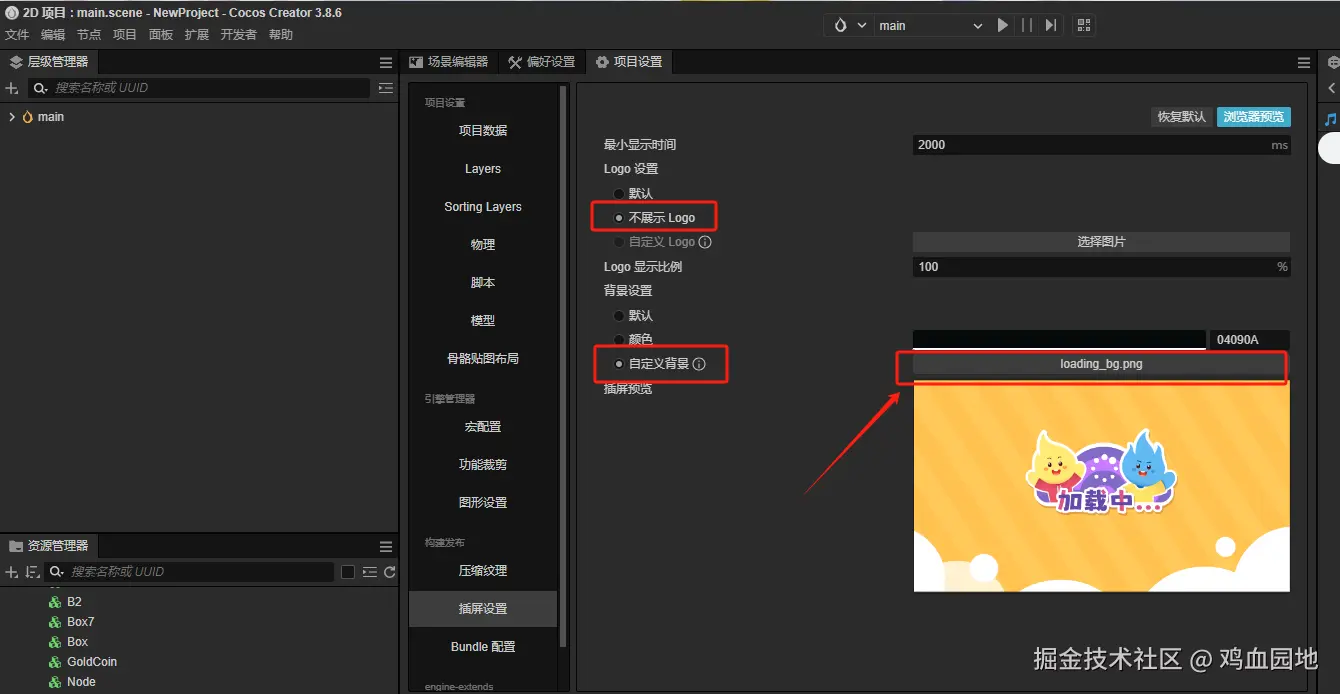This screenshot has height=694, width=1340.
Task: Pause the running preview
Action: [1027, 25]
